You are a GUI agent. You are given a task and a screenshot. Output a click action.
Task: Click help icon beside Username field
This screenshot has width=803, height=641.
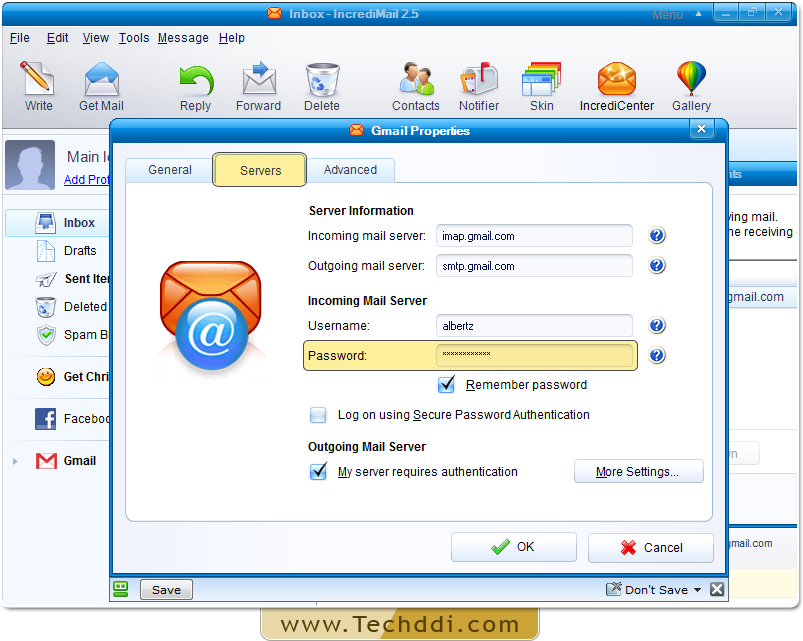coord(657,326)
